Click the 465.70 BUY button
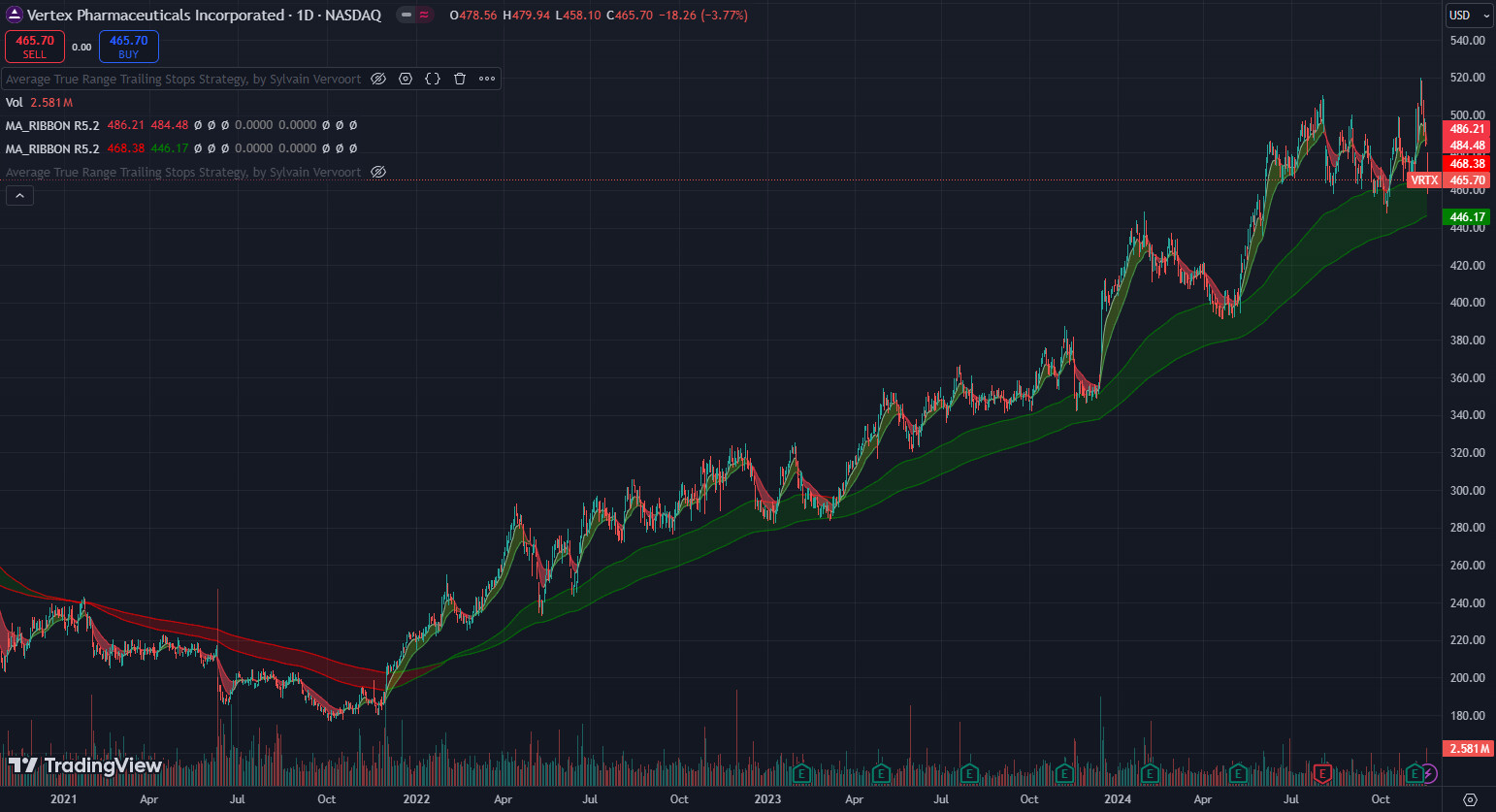The image size is (1496, 812). (128, 47)
